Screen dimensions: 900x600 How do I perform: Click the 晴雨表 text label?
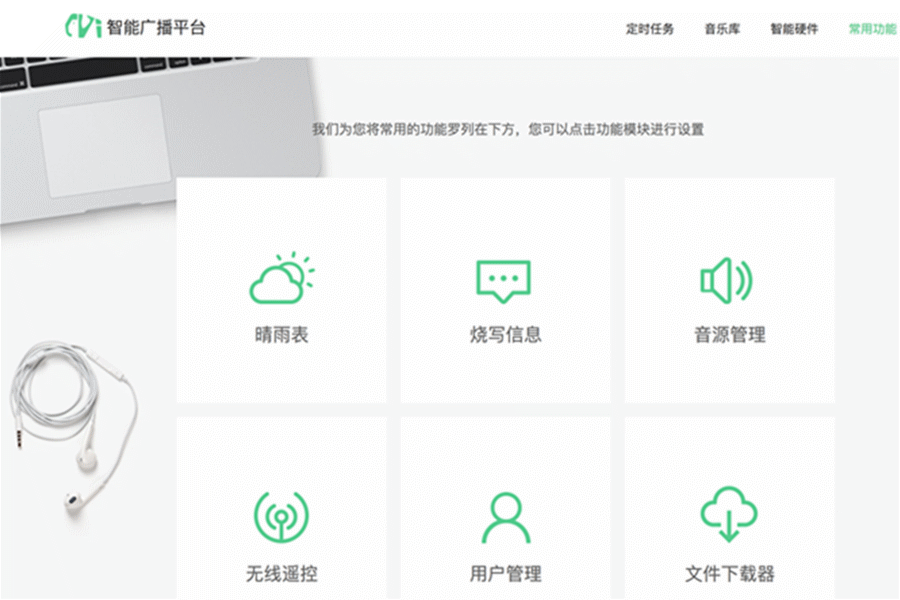pos(281,335)
